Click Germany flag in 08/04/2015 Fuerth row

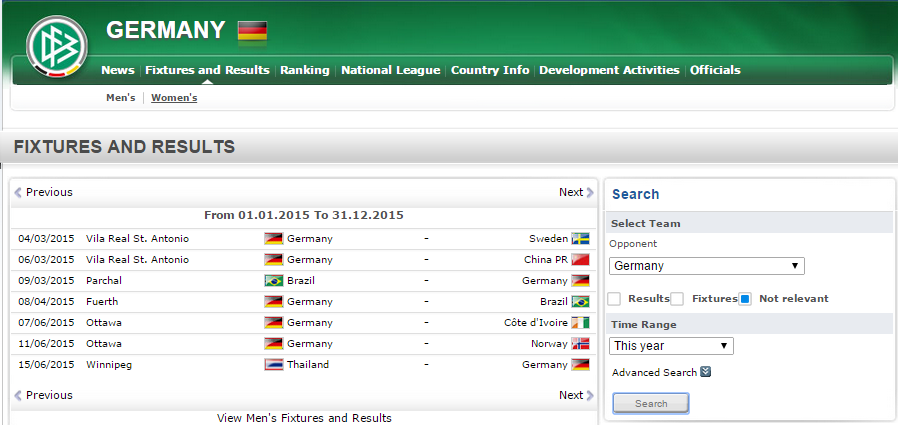click(x=274, y=301)
